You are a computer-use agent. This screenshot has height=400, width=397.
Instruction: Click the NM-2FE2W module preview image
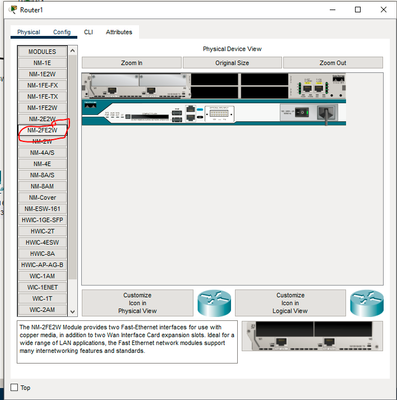pyautogui.click(x=312, y=336)
